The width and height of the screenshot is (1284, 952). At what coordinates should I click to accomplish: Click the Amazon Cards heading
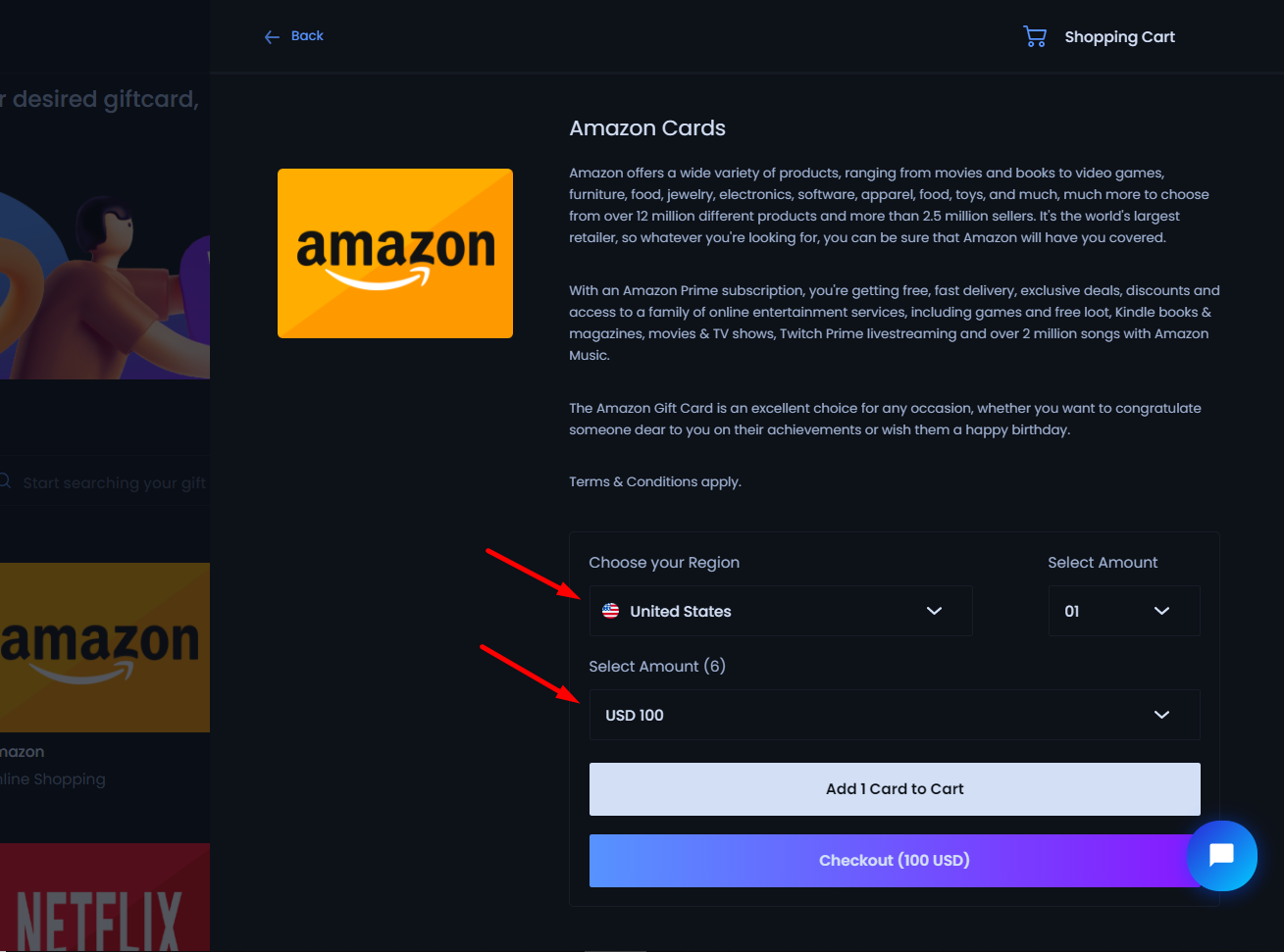(x=647, y=128)
